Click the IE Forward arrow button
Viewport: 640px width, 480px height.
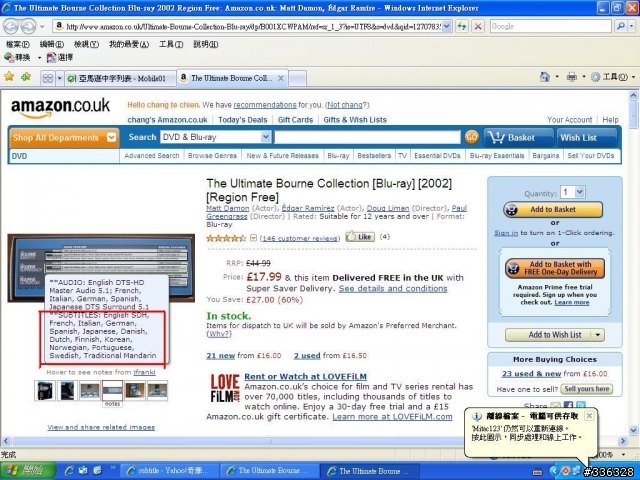click(29, 27)
